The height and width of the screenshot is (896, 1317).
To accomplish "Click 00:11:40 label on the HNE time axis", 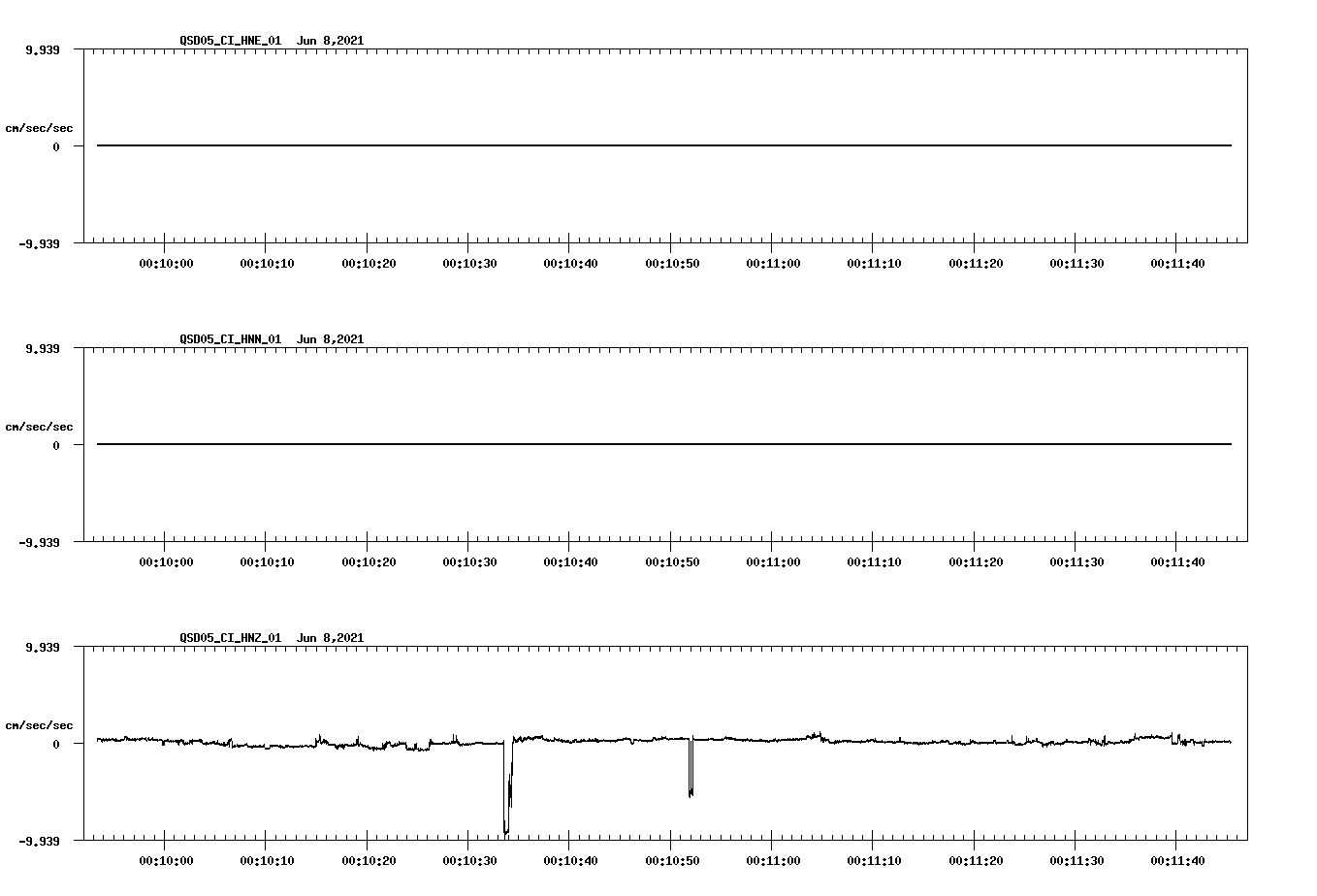I will (x=1177, y=264).
